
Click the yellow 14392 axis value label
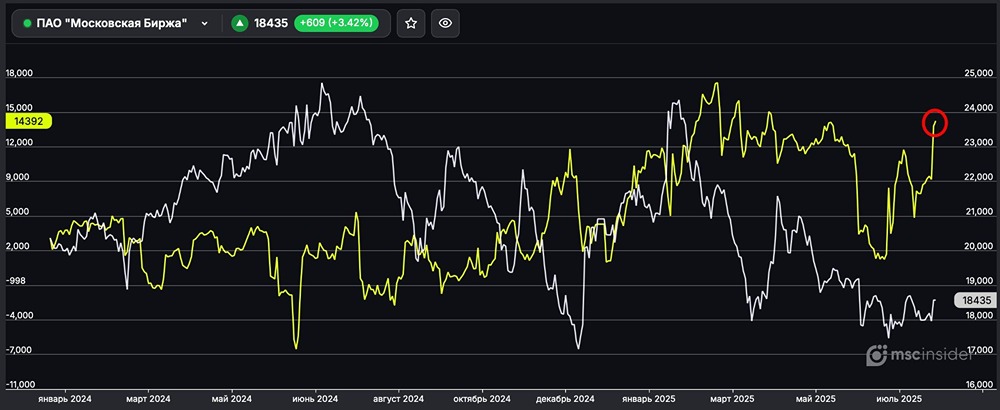click(x=28, y=121)
